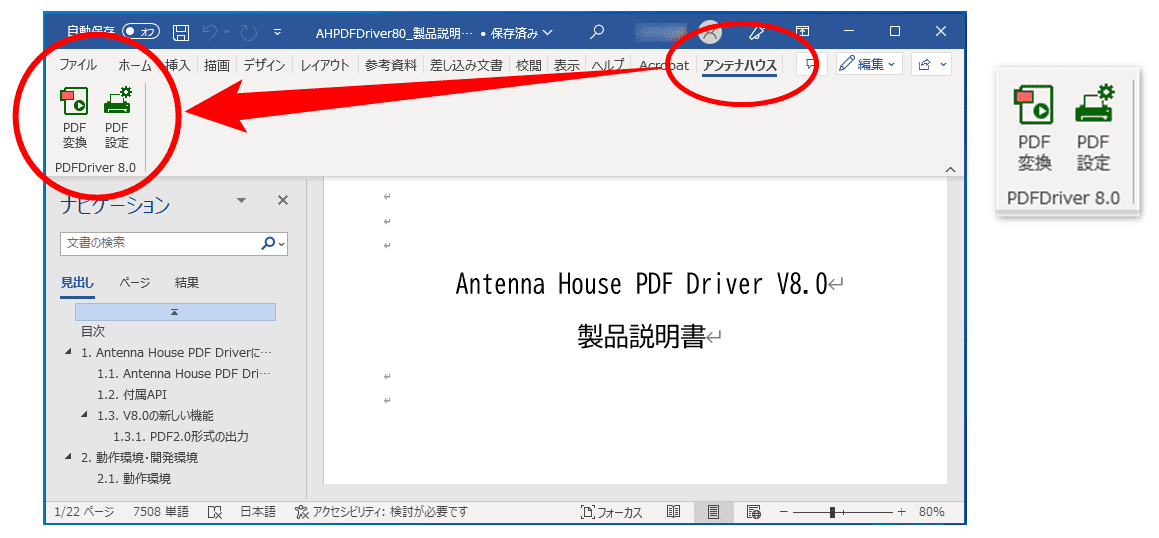
Task: Click jump-to-top bar above 目次
Action: point(175,312)
